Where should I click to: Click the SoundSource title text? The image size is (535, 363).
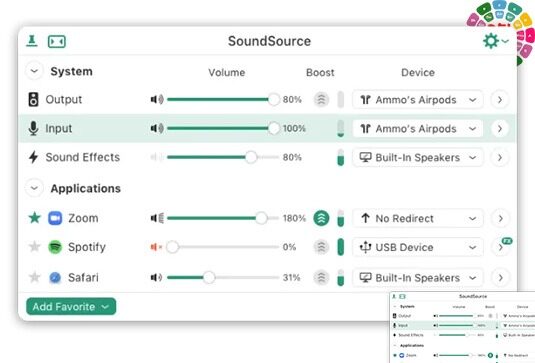(x=269, y=41)
